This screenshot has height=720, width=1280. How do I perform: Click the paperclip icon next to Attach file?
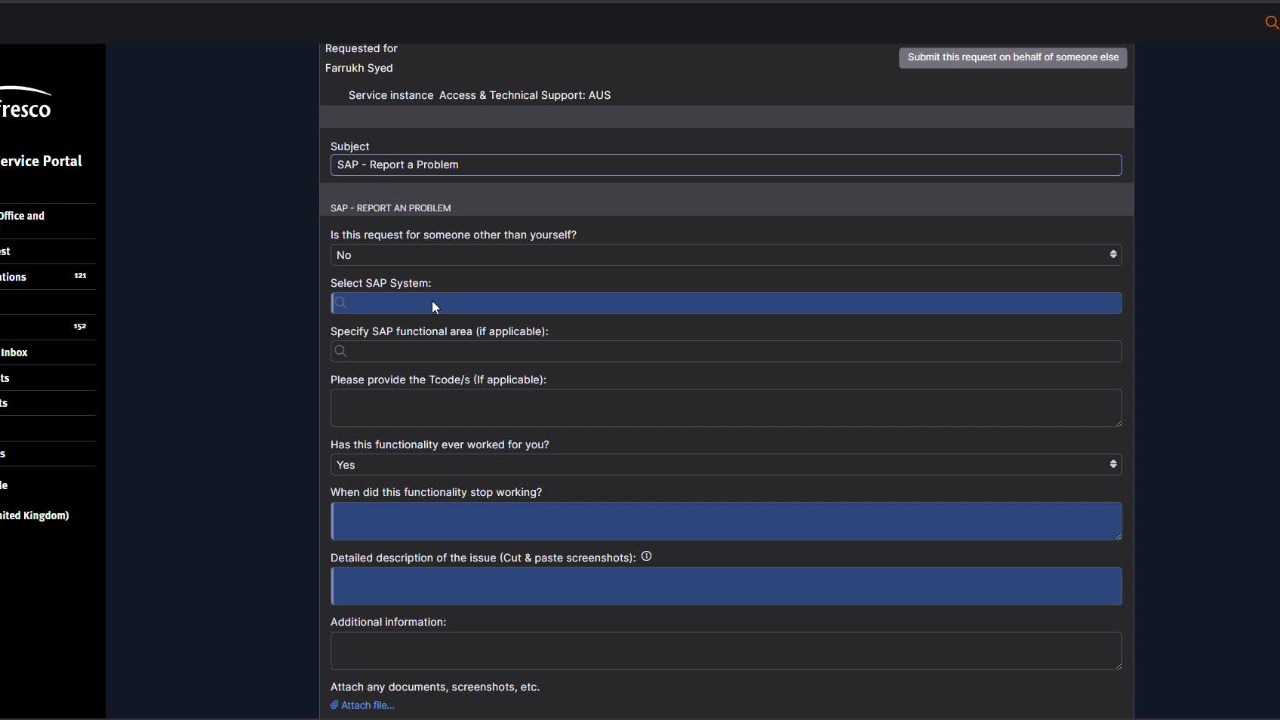[335, 706]
